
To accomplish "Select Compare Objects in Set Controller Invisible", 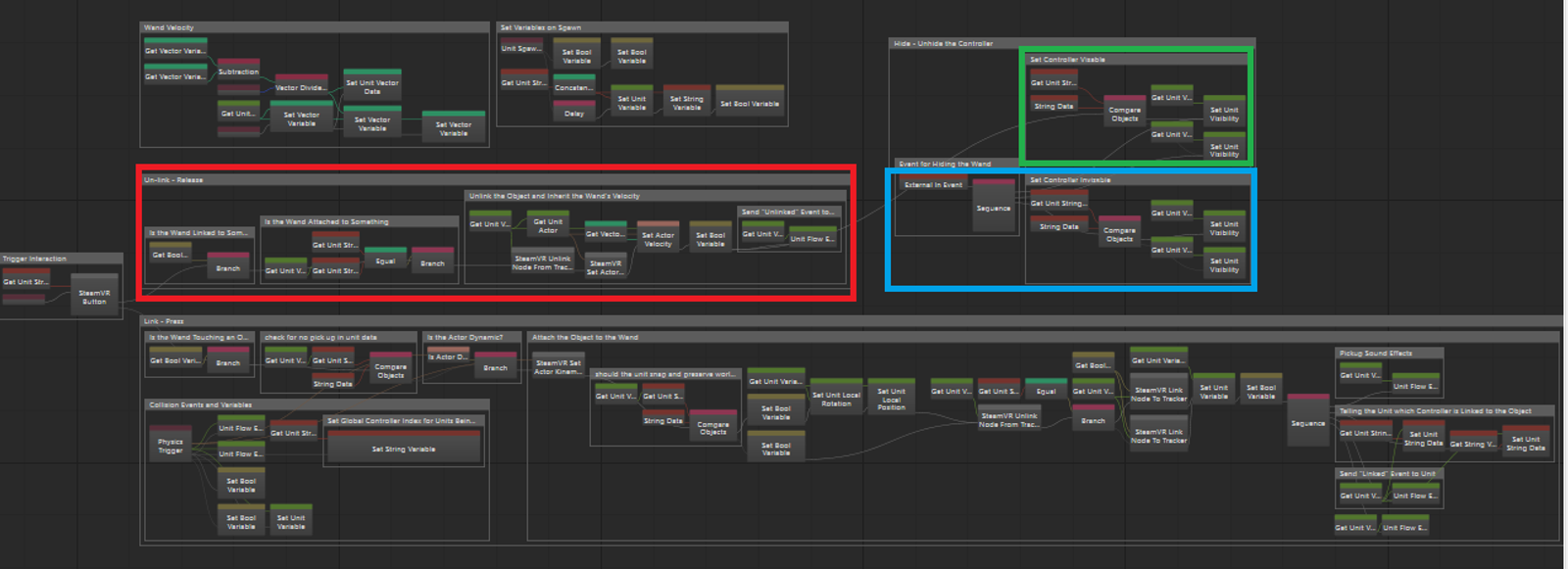I will [1120, 231].
